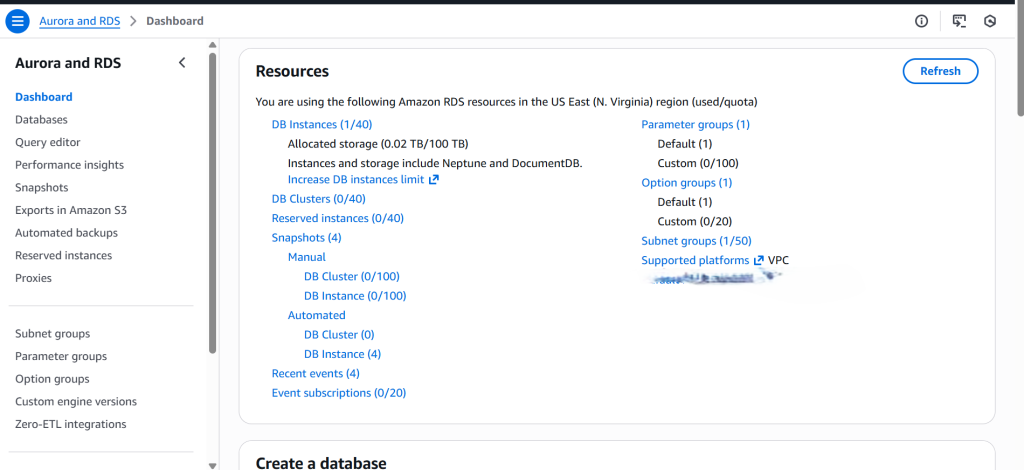
Task: Open the CloudShell terminal icon
Action: tap(959, 21)
